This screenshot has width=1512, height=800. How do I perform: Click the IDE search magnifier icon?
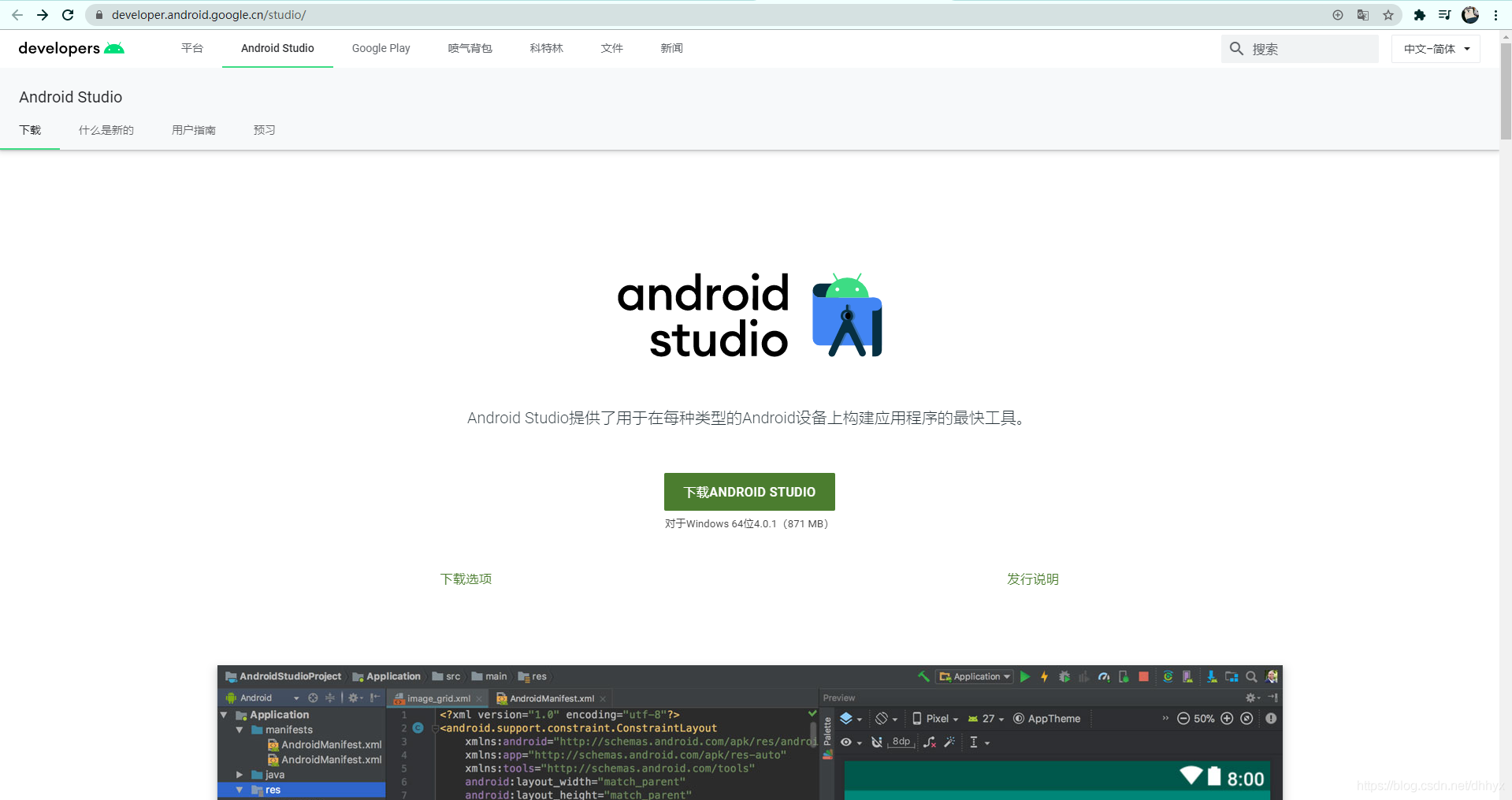(1251, 676)
